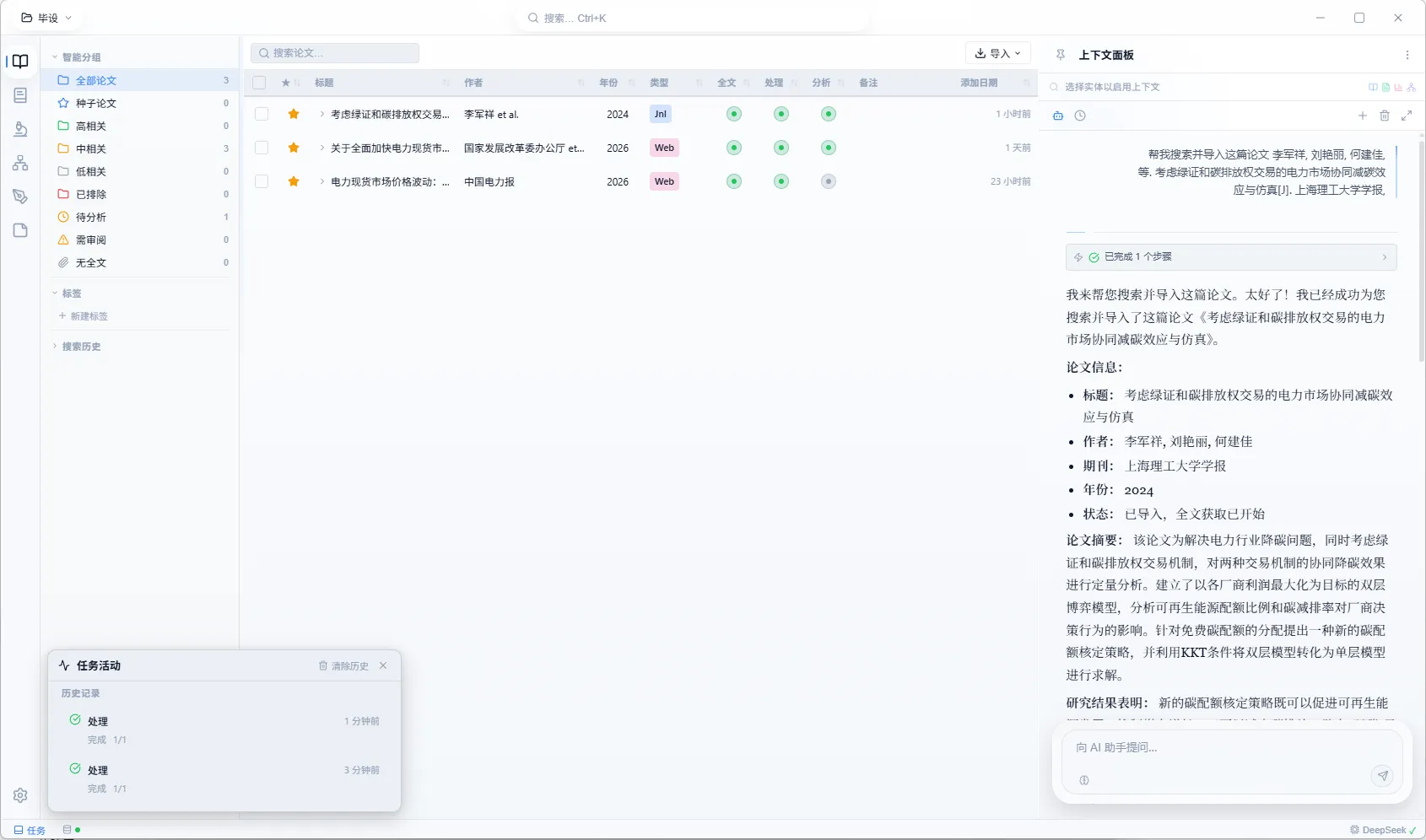Expand the AI chat panel fullscreen
The height and width of the screenshot is (840, 1426).
pos(1407,116)
